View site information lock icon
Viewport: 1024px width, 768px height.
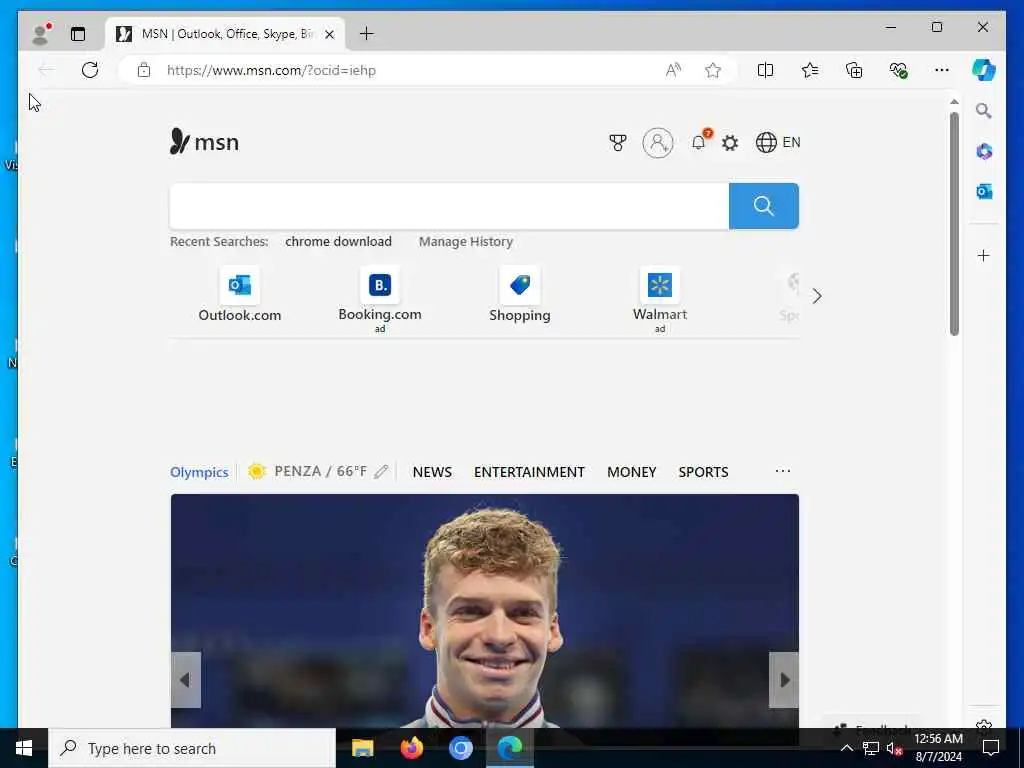coord(144,70)
